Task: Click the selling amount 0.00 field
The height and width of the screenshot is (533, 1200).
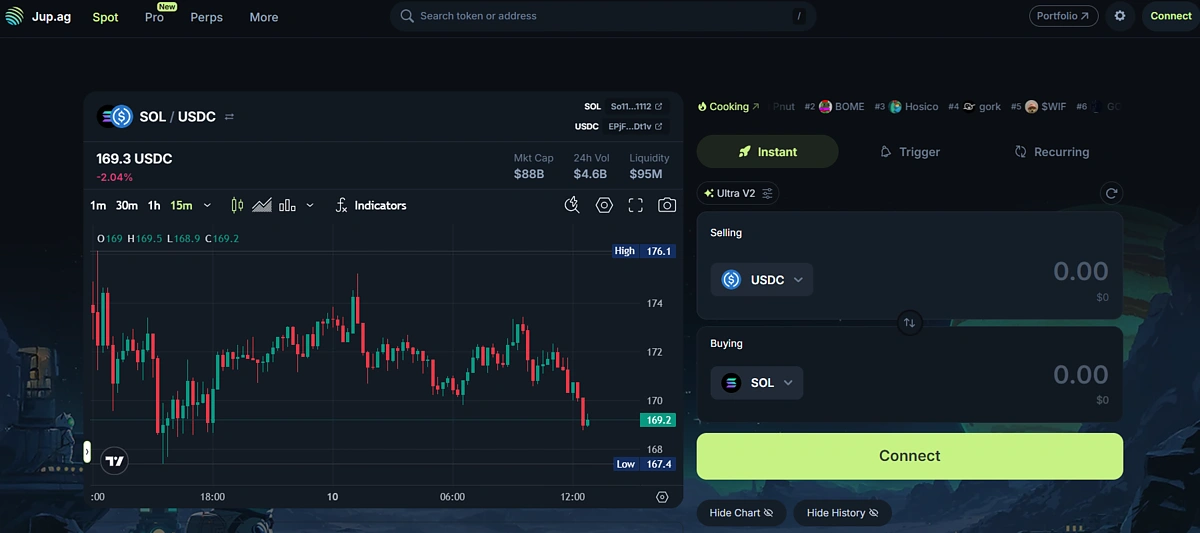Action: pyautogui.click(x=1081, y=271)
